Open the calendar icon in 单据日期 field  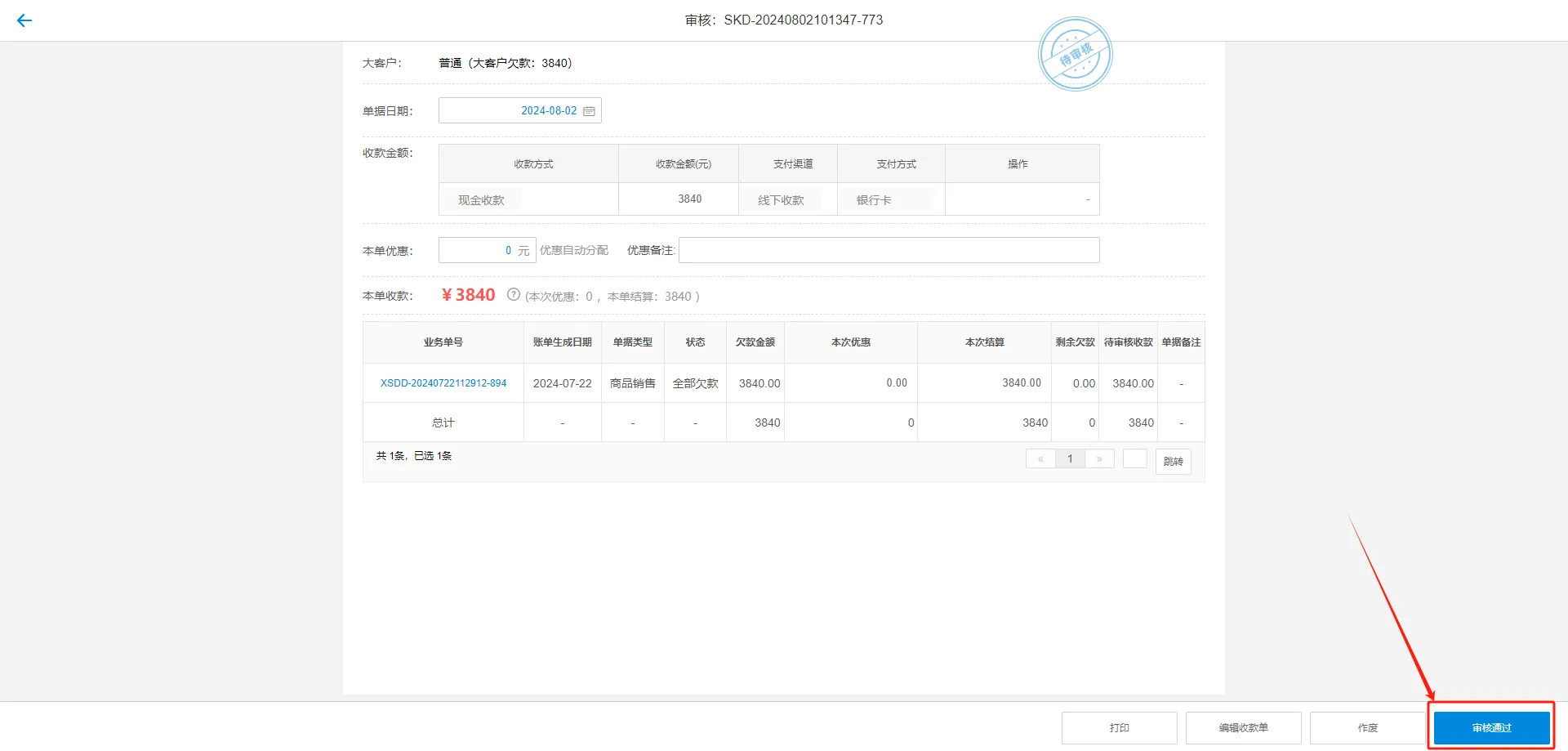tap(590, 110)
